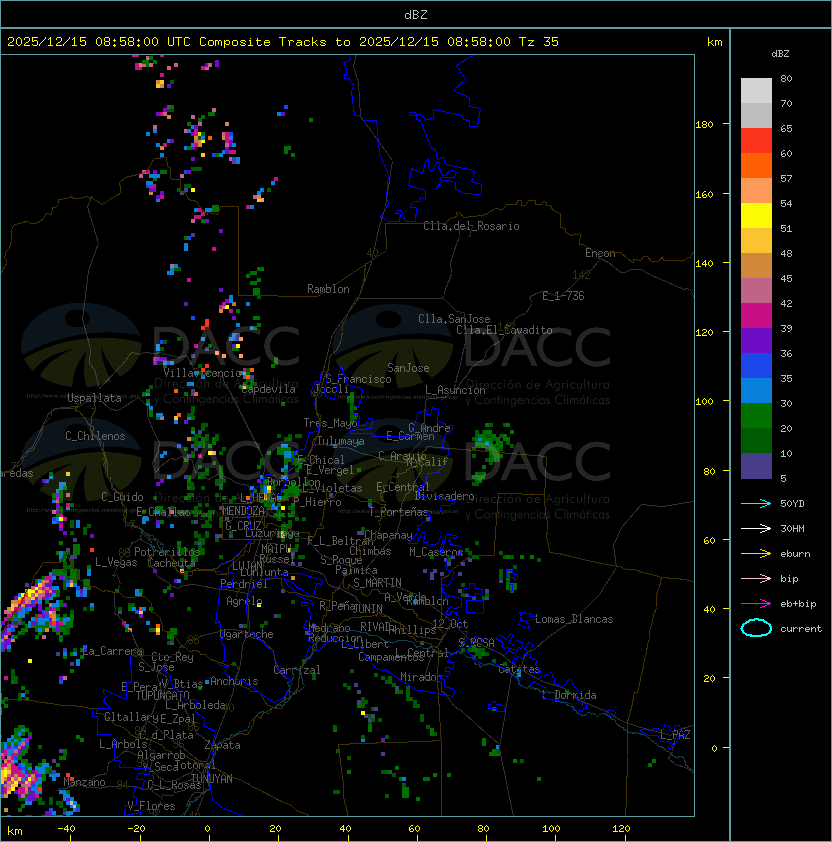Image resolution: width=832 pixels, height=842 pixels.
Task: Click the 'L_PAZ' label at east edge
Action: click(675, 735)
